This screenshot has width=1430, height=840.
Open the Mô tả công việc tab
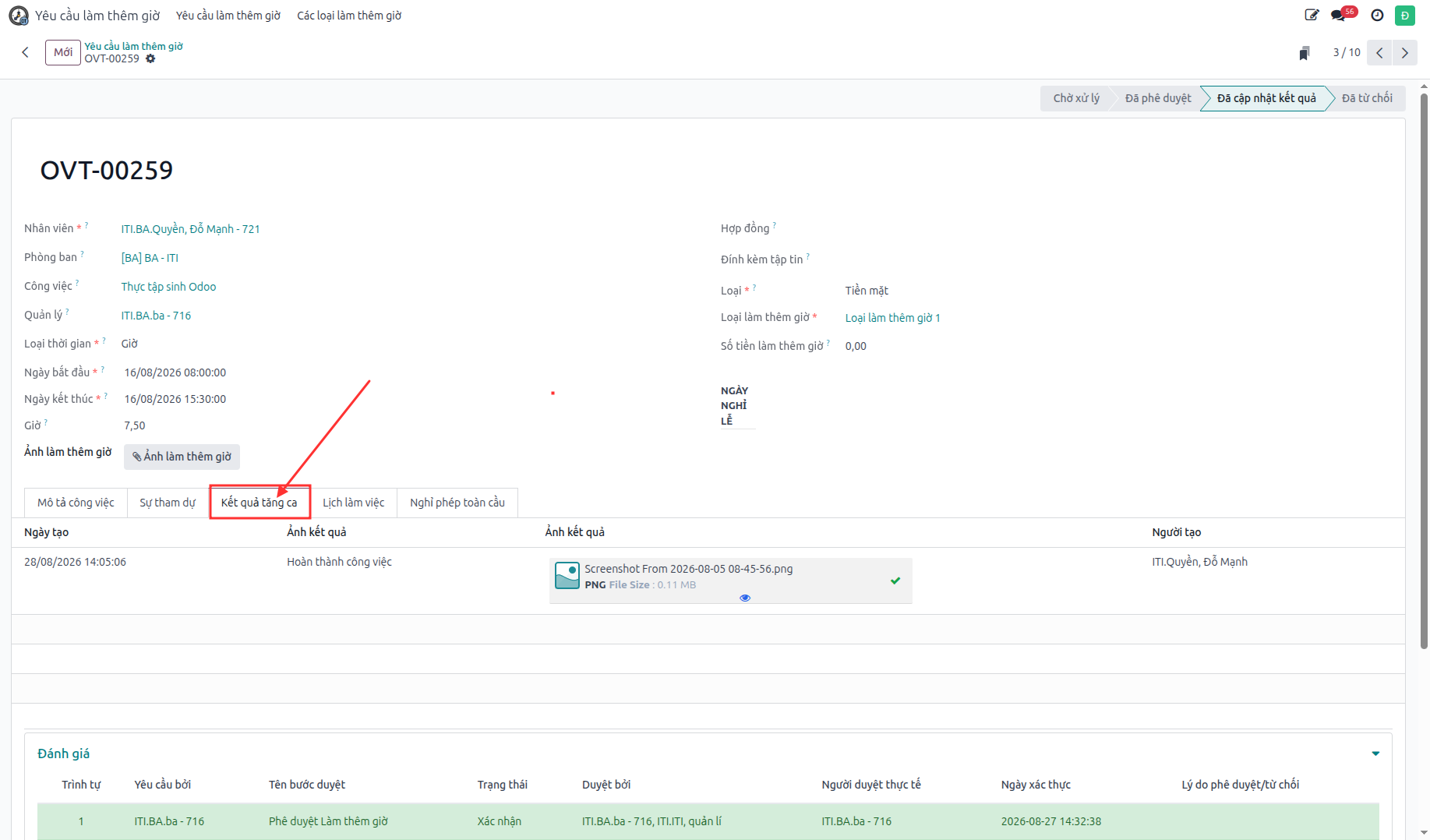click(76, 503)
